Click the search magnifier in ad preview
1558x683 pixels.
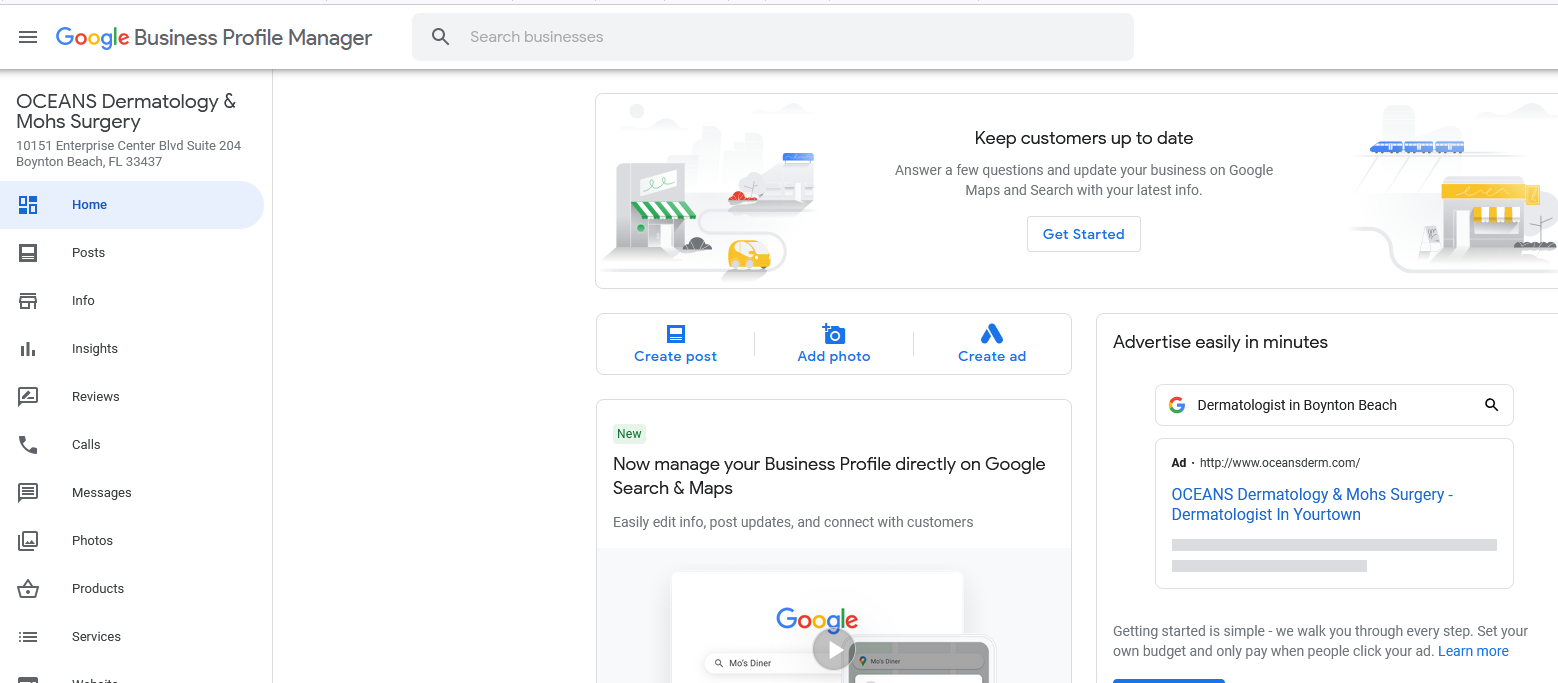pyautogui.click(x=1491, y=405)
